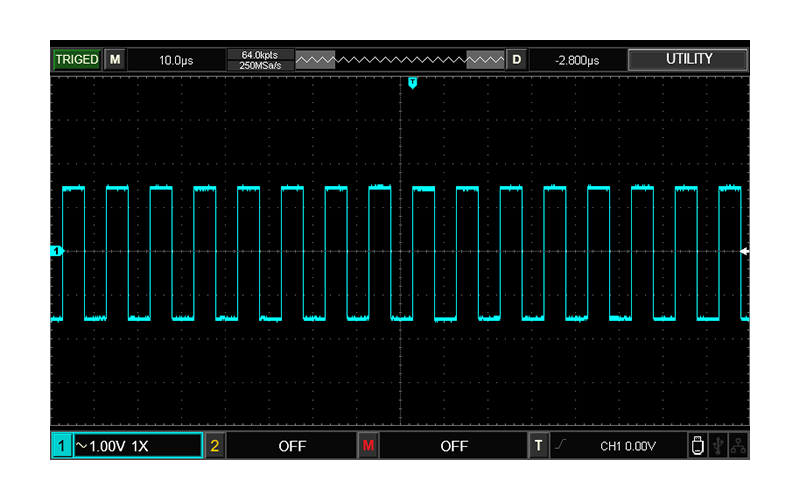Open the 10.0µs timebase scale setting
The width and height of the screenshot is (800, 500).
click(176, 60)
